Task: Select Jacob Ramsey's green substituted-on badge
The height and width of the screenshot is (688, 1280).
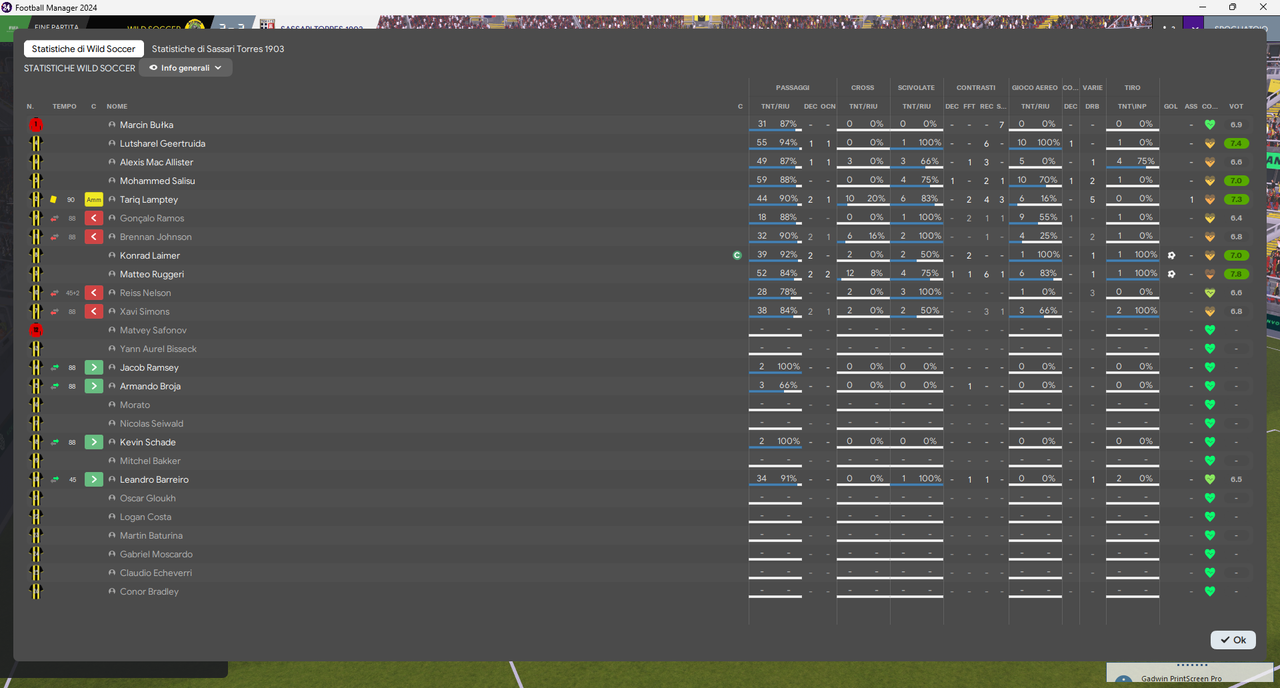Action: pyautogui.click(x=94, y=368)
